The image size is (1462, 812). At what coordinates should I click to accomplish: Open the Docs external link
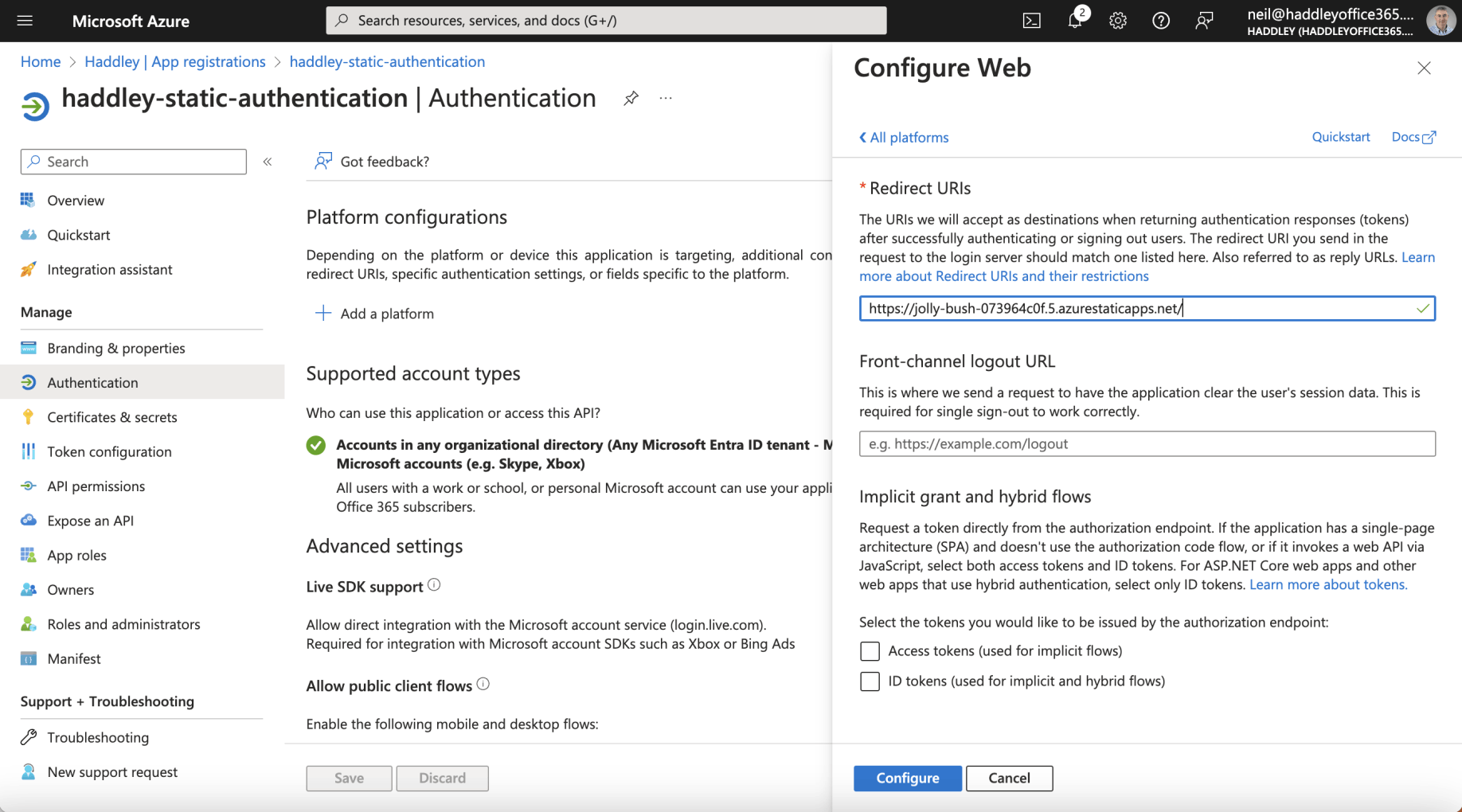coord(1413,137)
